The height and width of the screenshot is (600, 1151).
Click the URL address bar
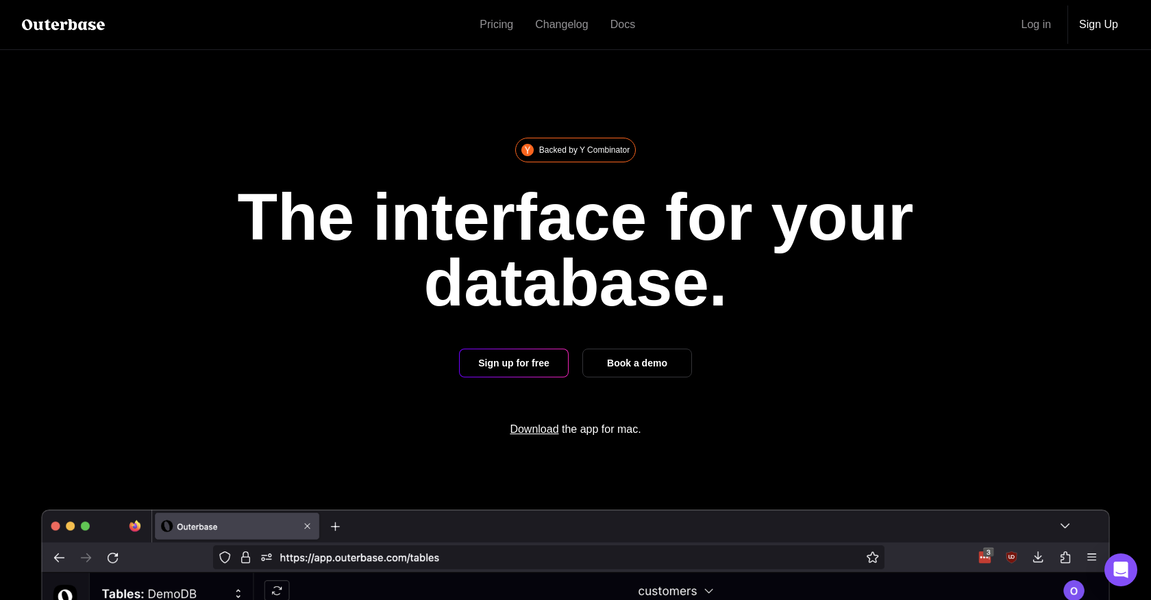[560, 558]
